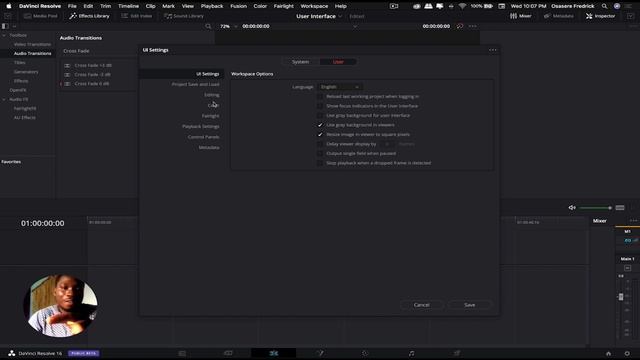The width and height of the screenshot is (640, 360).
Task: Switch to the System preferences tab
Action: (300, 62)
